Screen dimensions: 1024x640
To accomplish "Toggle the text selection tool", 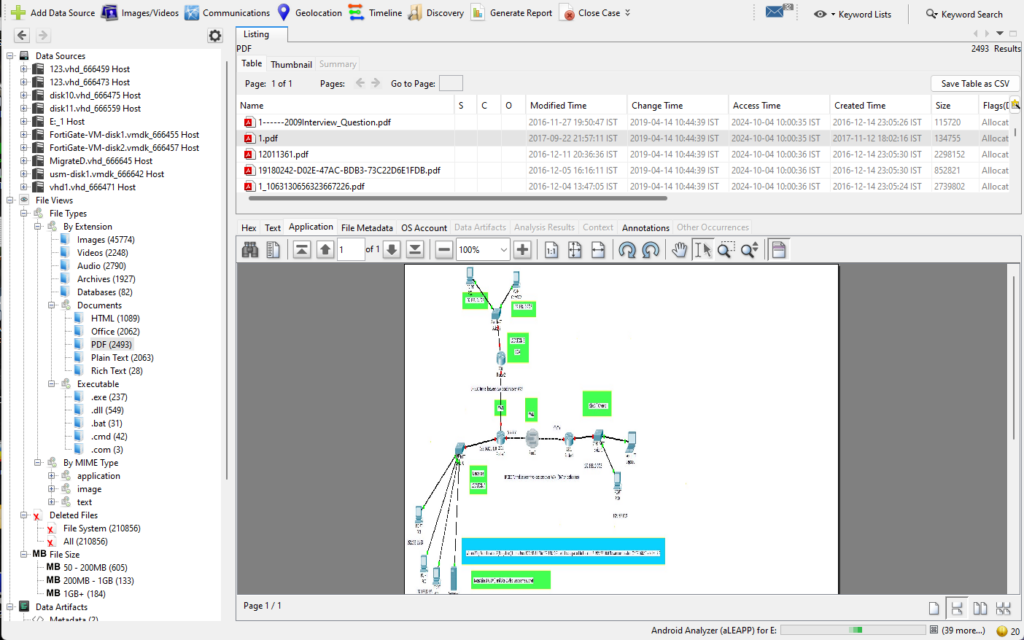I will coord(702,250).
